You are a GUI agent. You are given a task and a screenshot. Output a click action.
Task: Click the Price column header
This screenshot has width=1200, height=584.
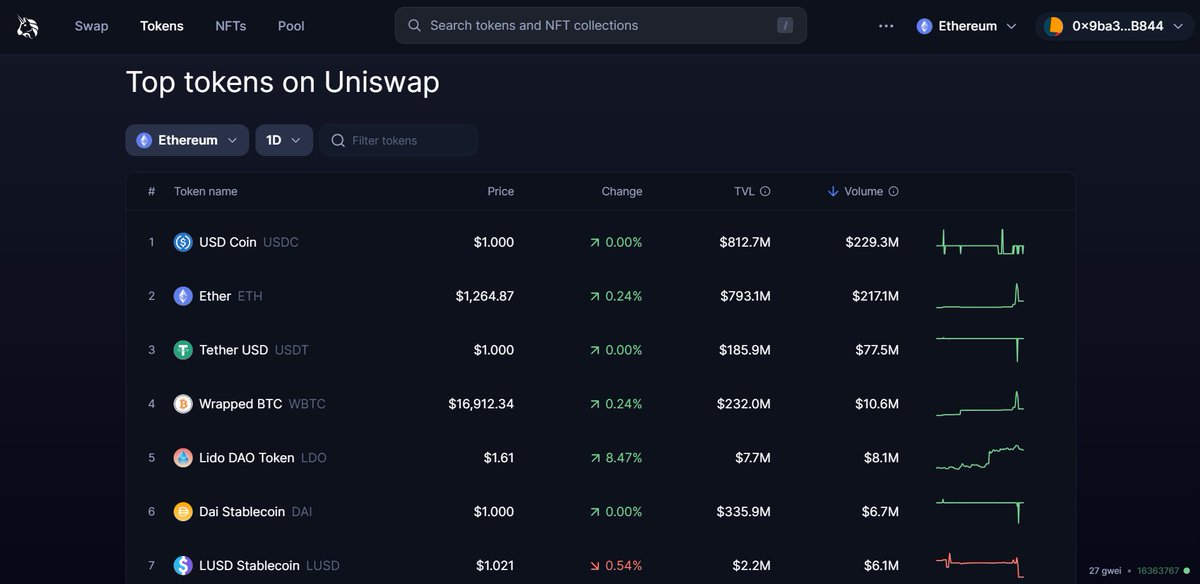pos(501,191)
